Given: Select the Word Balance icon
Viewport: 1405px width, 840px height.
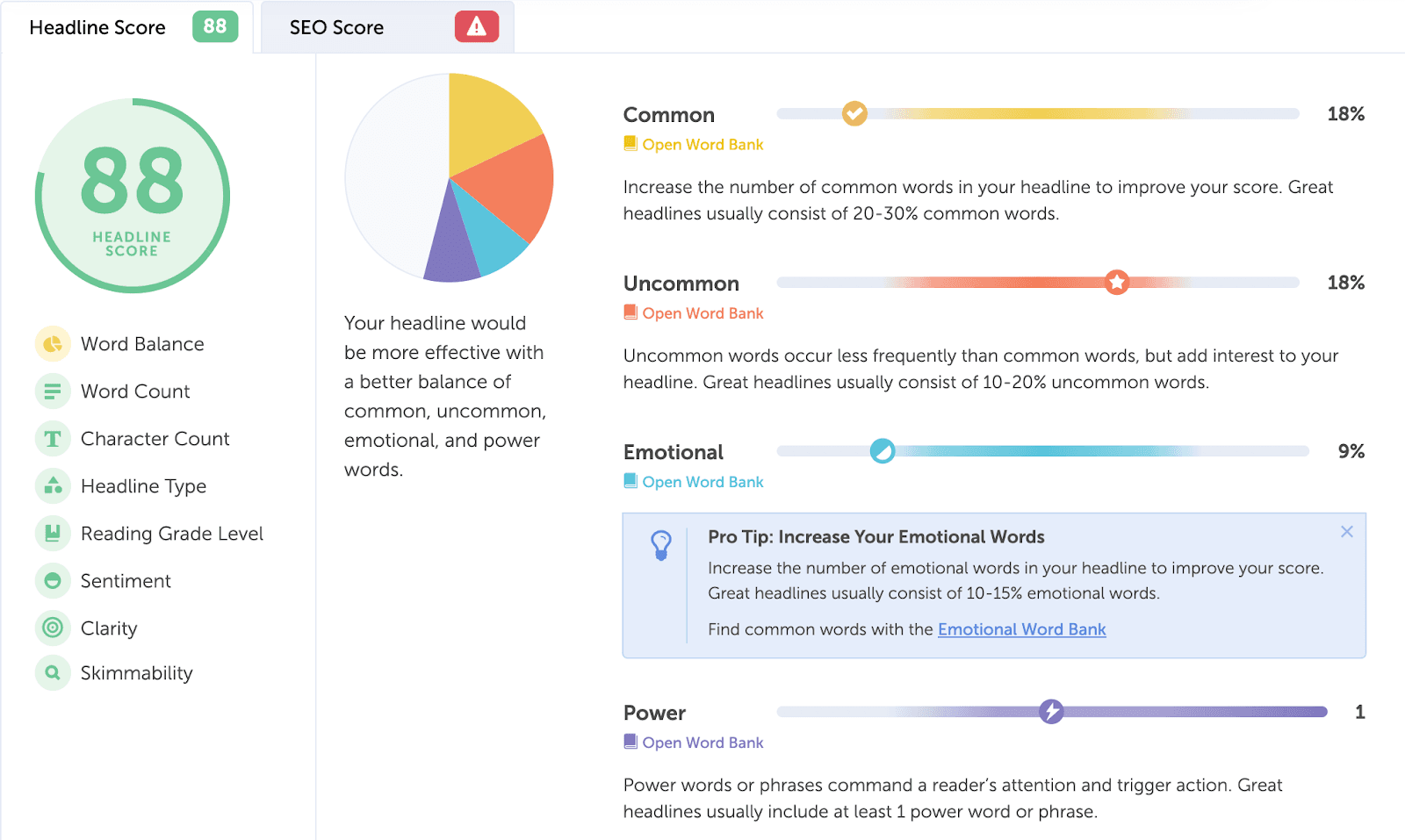Looking at the screenshot, I should click(x=53, y=343).
